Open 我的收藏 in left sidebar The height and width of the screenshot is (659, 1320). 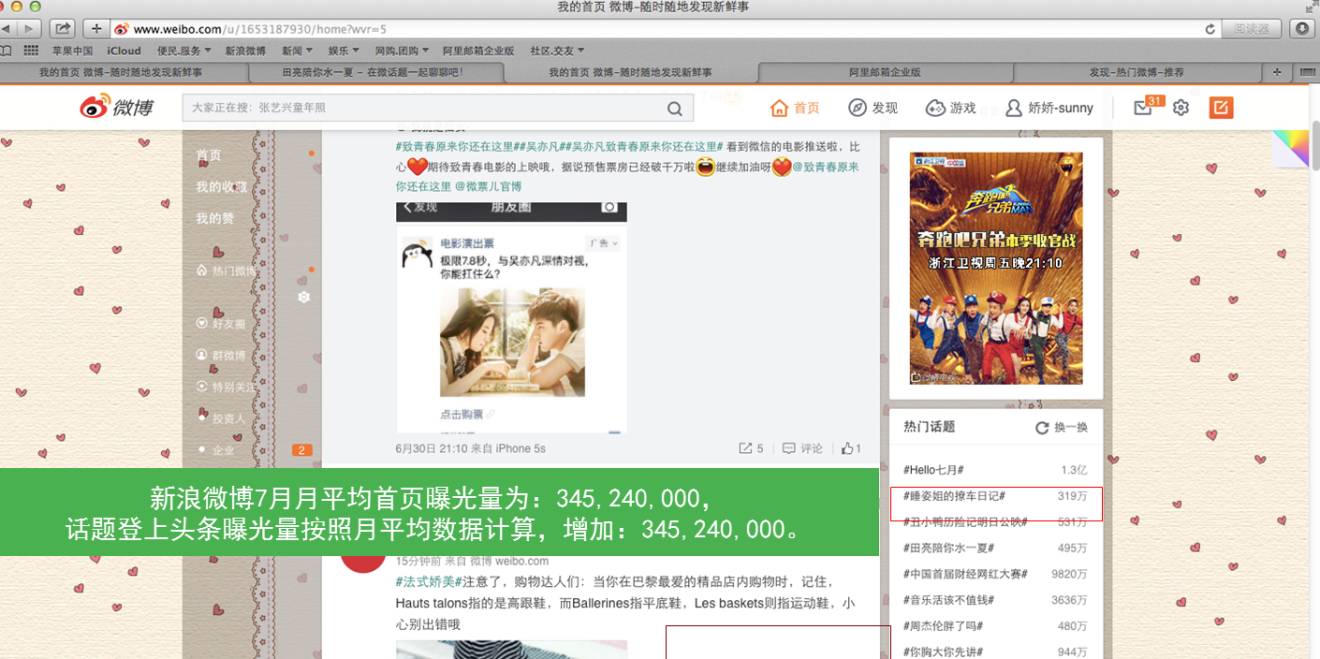(221, 187)
